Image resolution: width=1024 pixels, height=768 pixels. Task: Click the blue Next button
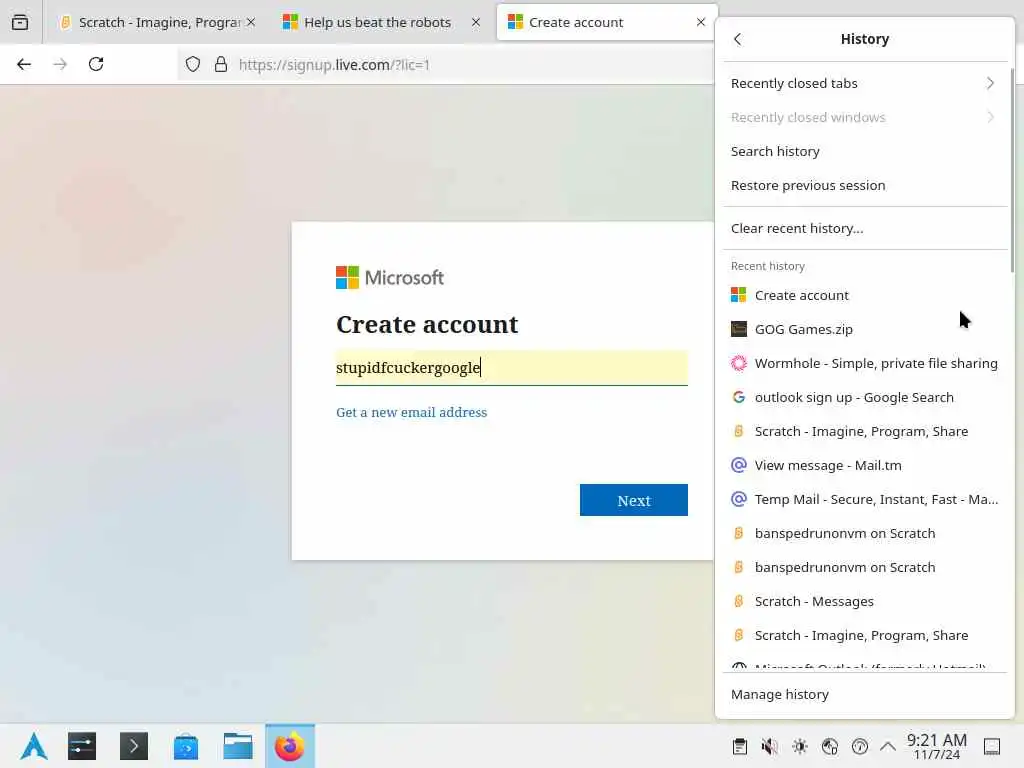coord(633,500)
